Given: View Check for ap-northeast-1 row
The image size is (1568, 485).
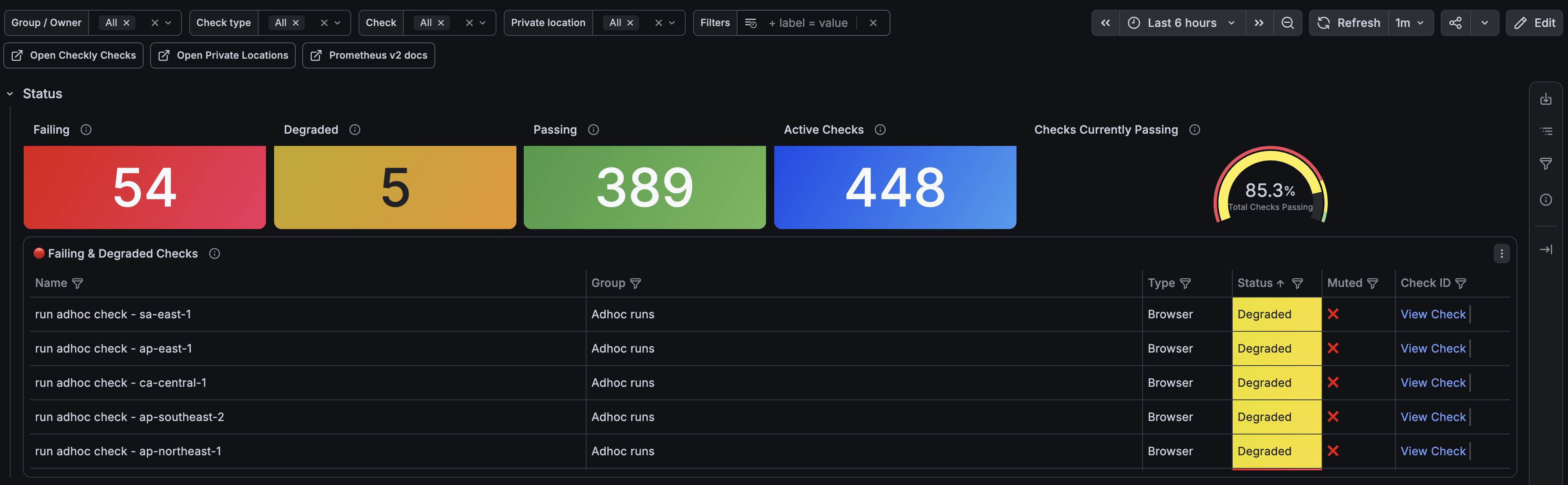Looking at the screenshot, I should [x=1433, y=451].
